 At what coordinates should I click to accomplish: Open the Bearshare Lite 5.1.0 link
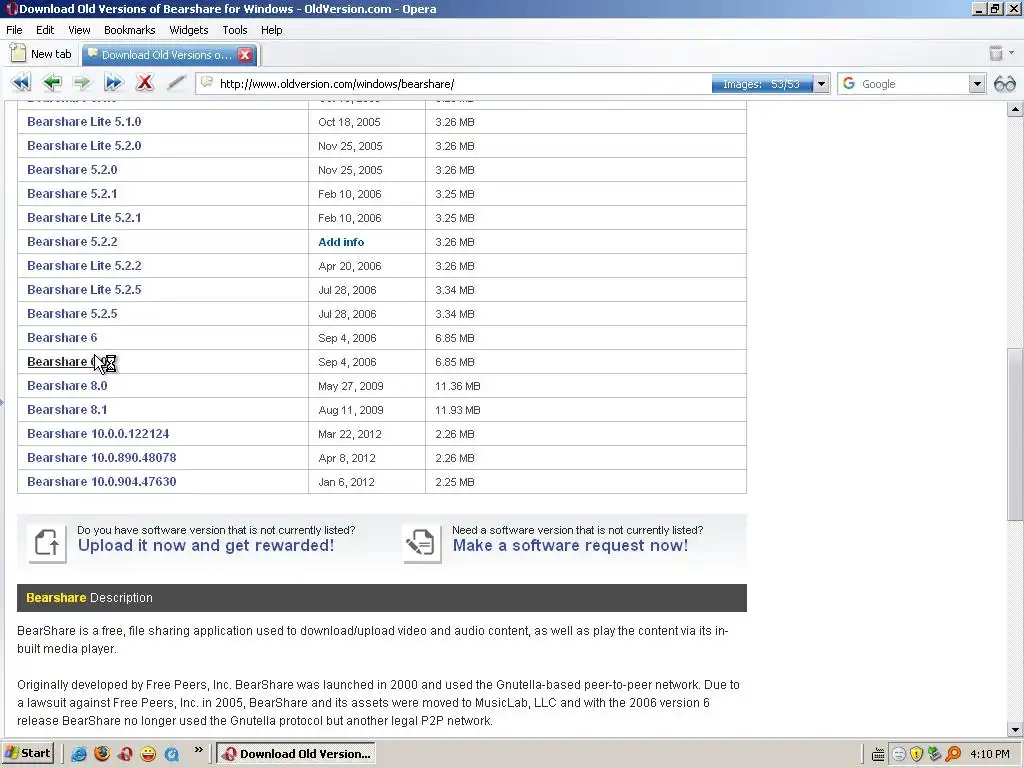click(x=84, y=121)
